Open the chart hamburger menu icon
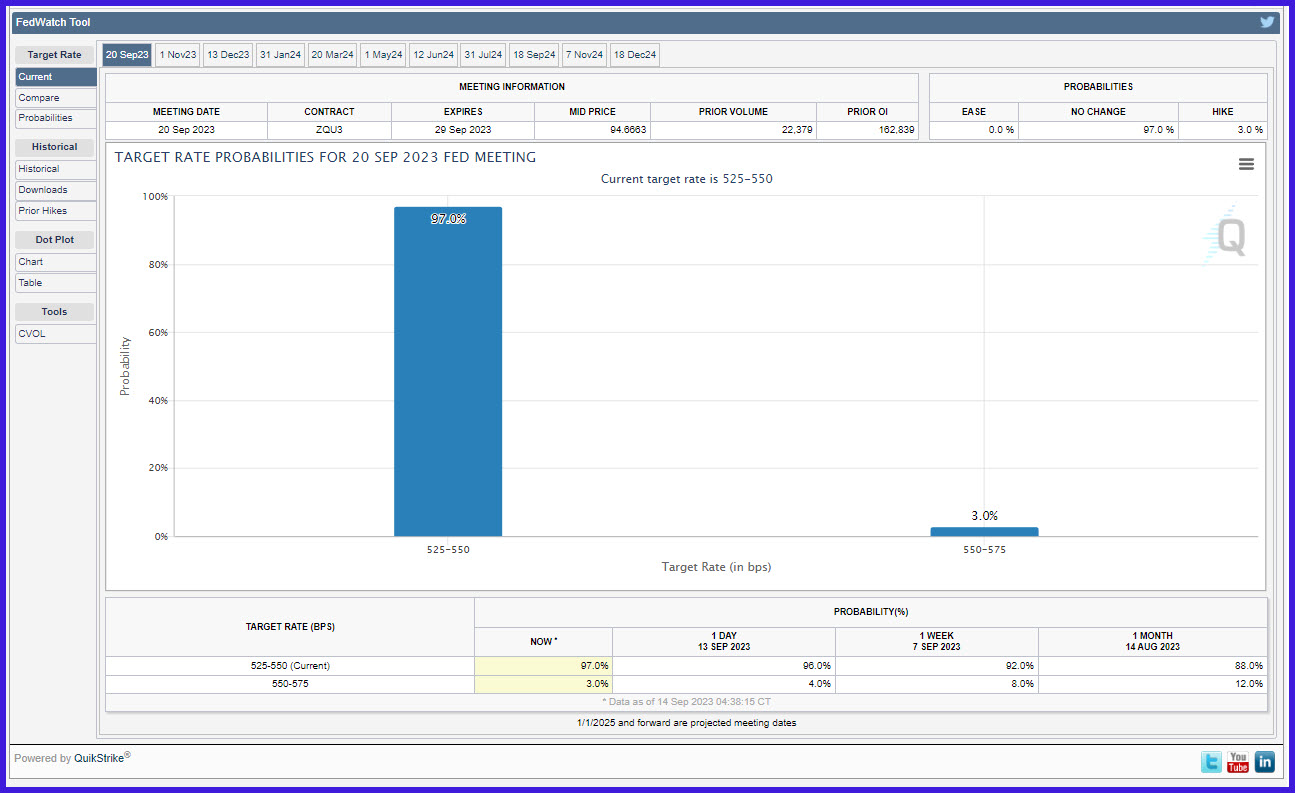 click(1246, 164)
